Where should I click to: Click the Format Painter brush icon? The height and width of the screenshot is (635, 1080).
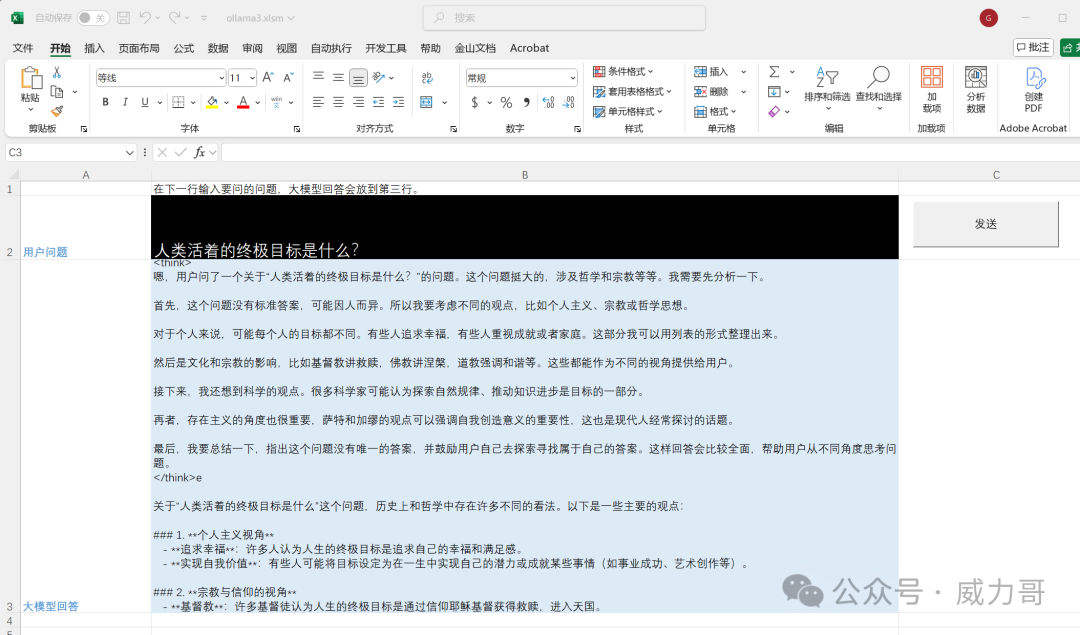(x=57, y=111)
